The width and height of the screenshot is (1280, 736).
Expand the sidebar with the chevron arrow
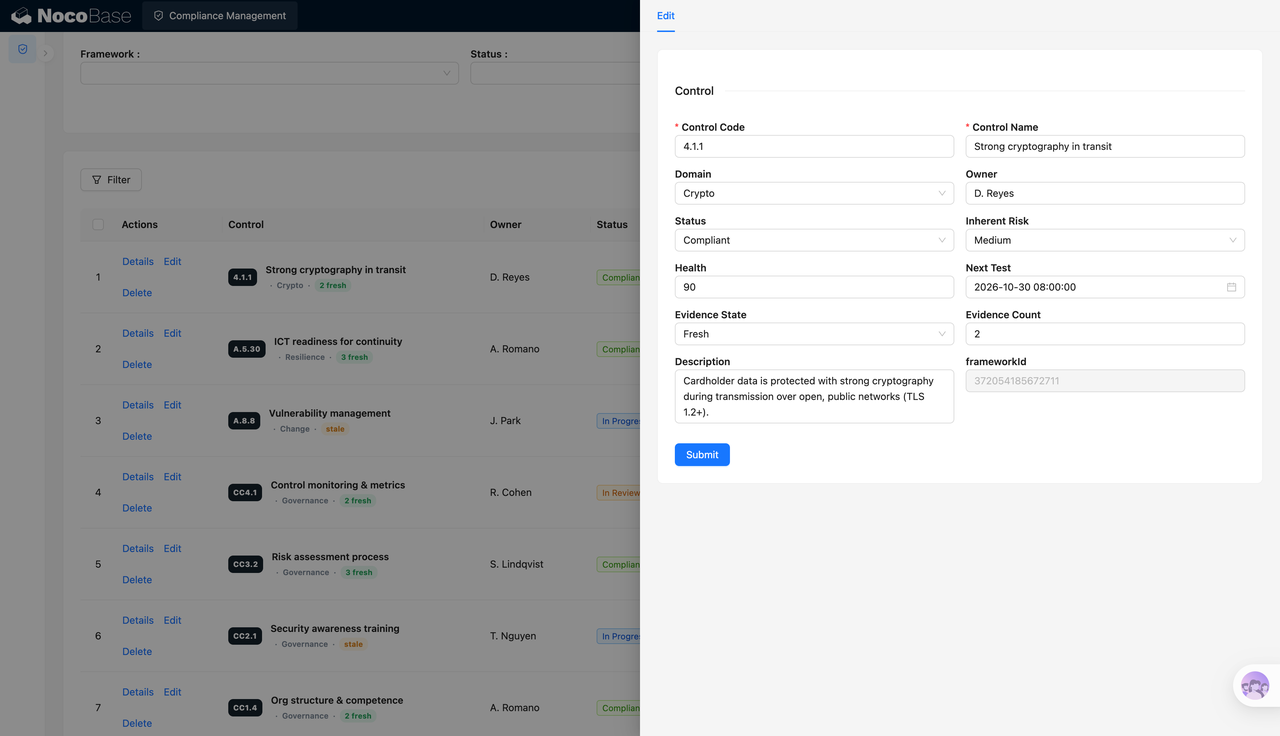click(x=45, y=53)
